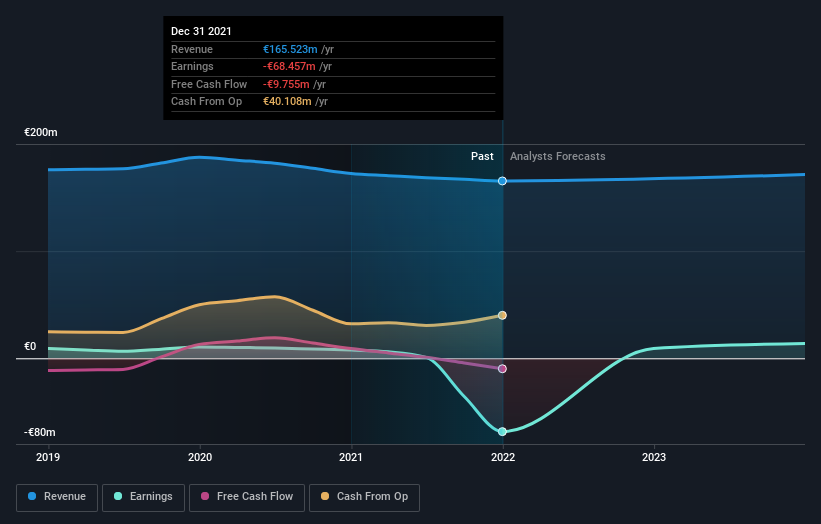Click the Dec 31 2021 tooltip date
The height and width of the screenshot is (524, 821).
point(201,31)
